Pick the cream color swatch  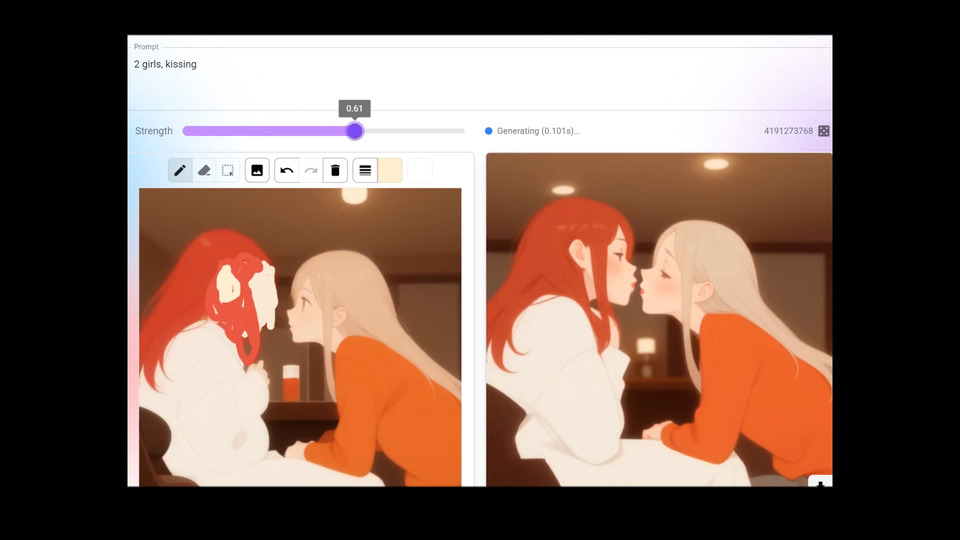(x=390, y=170)
